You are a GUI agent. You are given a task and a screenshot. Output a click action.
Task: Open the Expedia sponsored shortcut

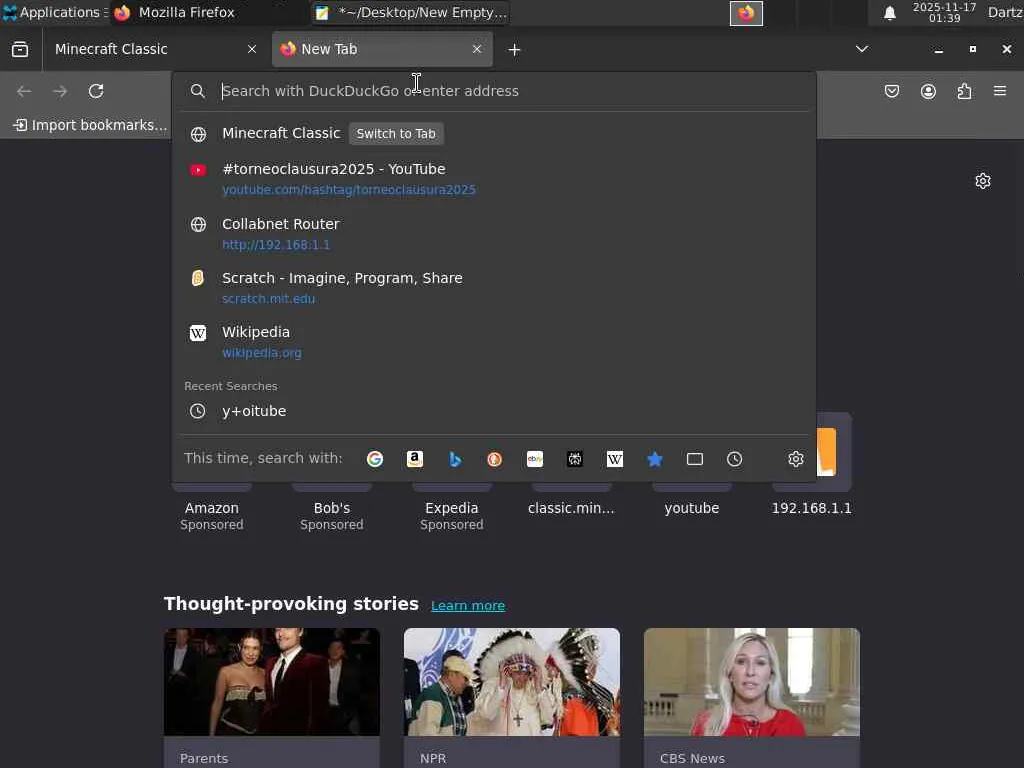click(451, 508)
